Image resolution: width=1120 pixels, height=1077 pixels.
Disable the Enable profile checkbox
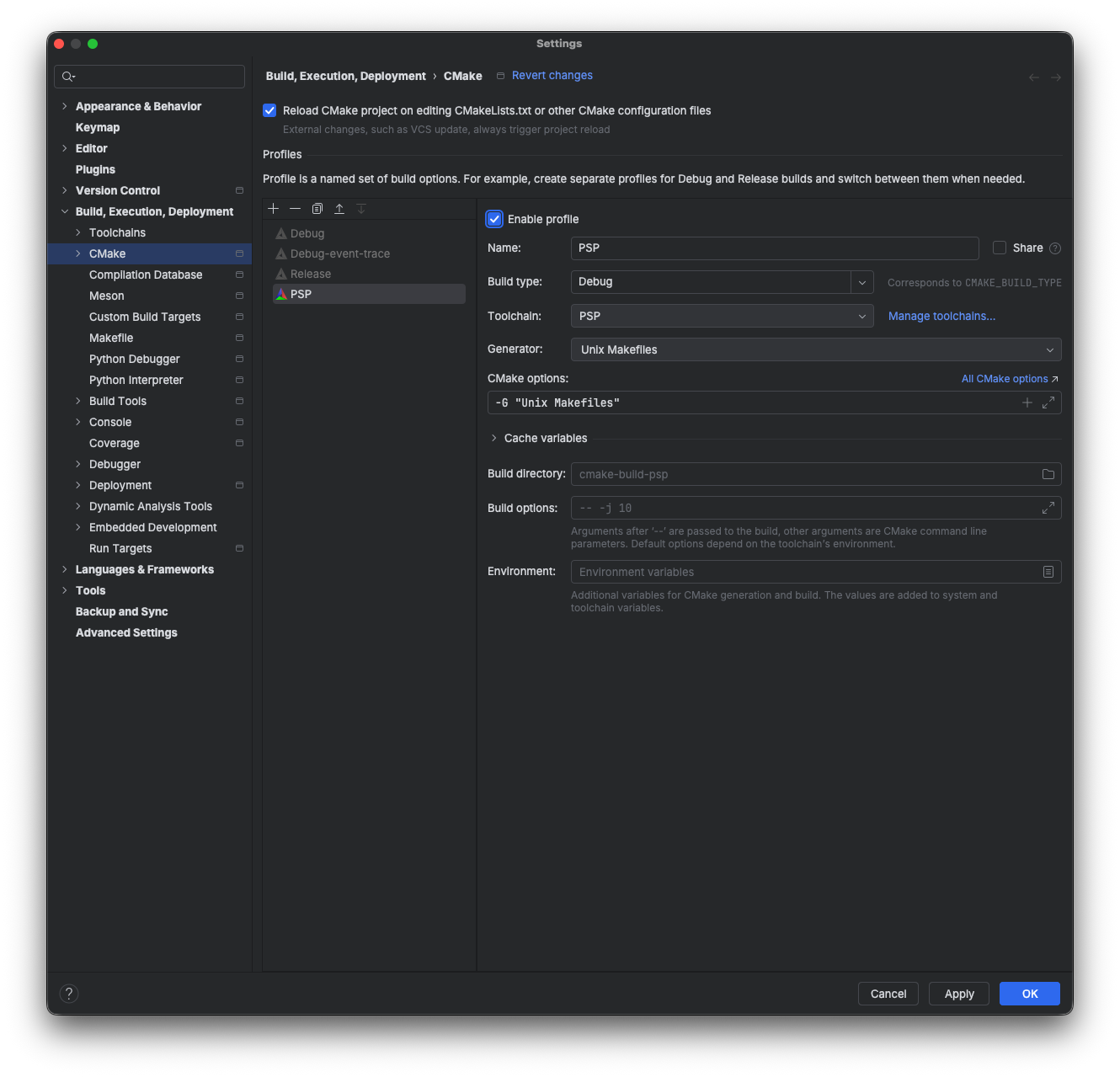tap(493, 219)
